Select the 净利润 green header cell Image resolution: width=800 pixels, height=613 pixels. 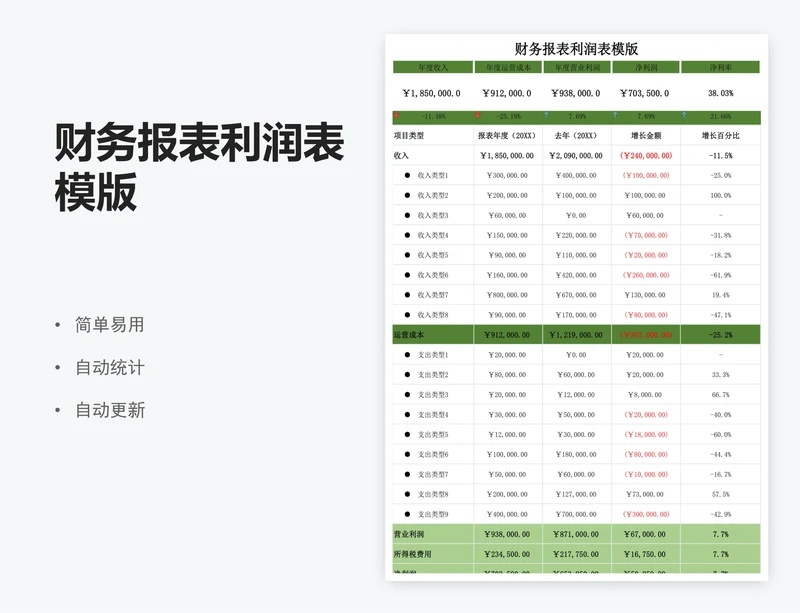pos(646,67)
